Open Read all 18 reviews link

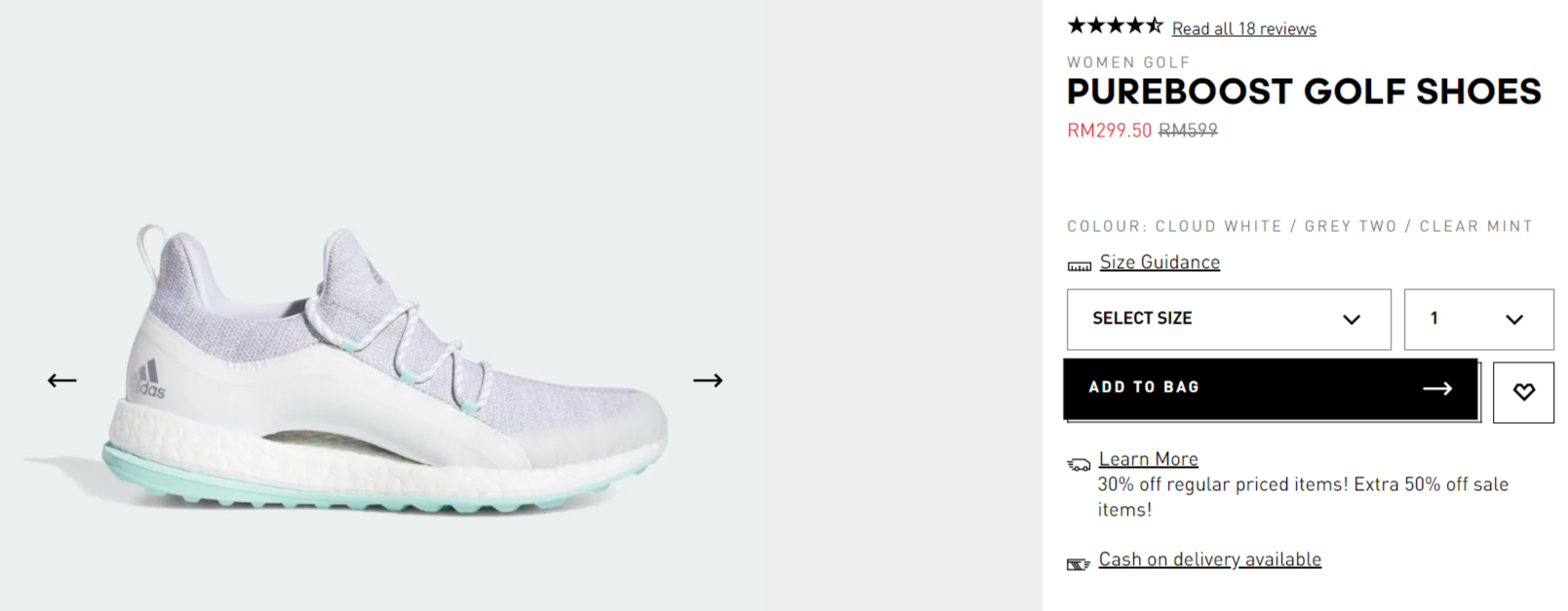tap(1243, 29)
